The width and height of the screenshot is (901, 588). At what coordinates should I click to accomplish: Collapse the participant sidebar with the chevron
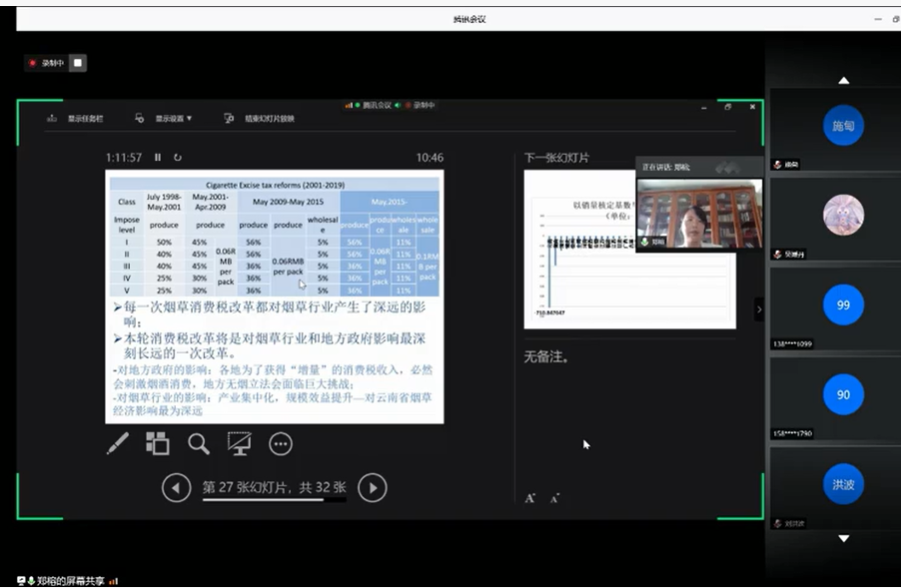coord(758,310)
